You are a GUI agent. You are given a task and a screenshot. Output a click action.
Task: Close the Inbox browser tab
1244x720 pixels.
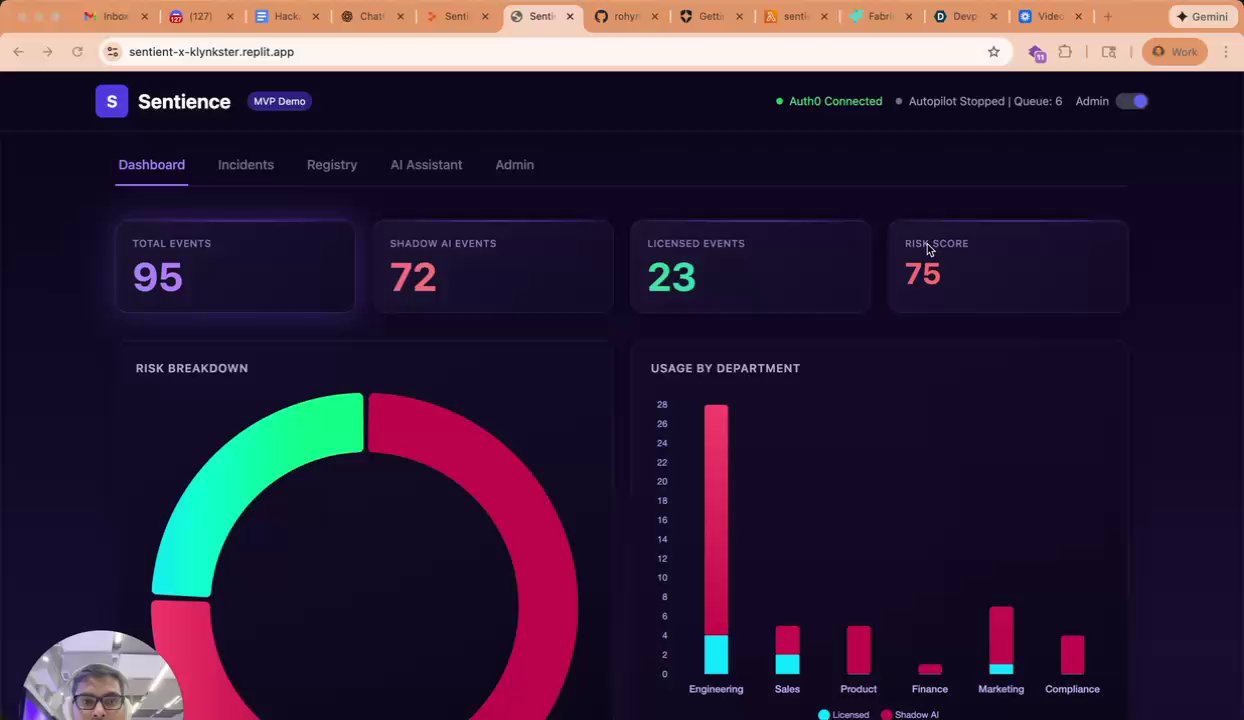tap(145, 17)
